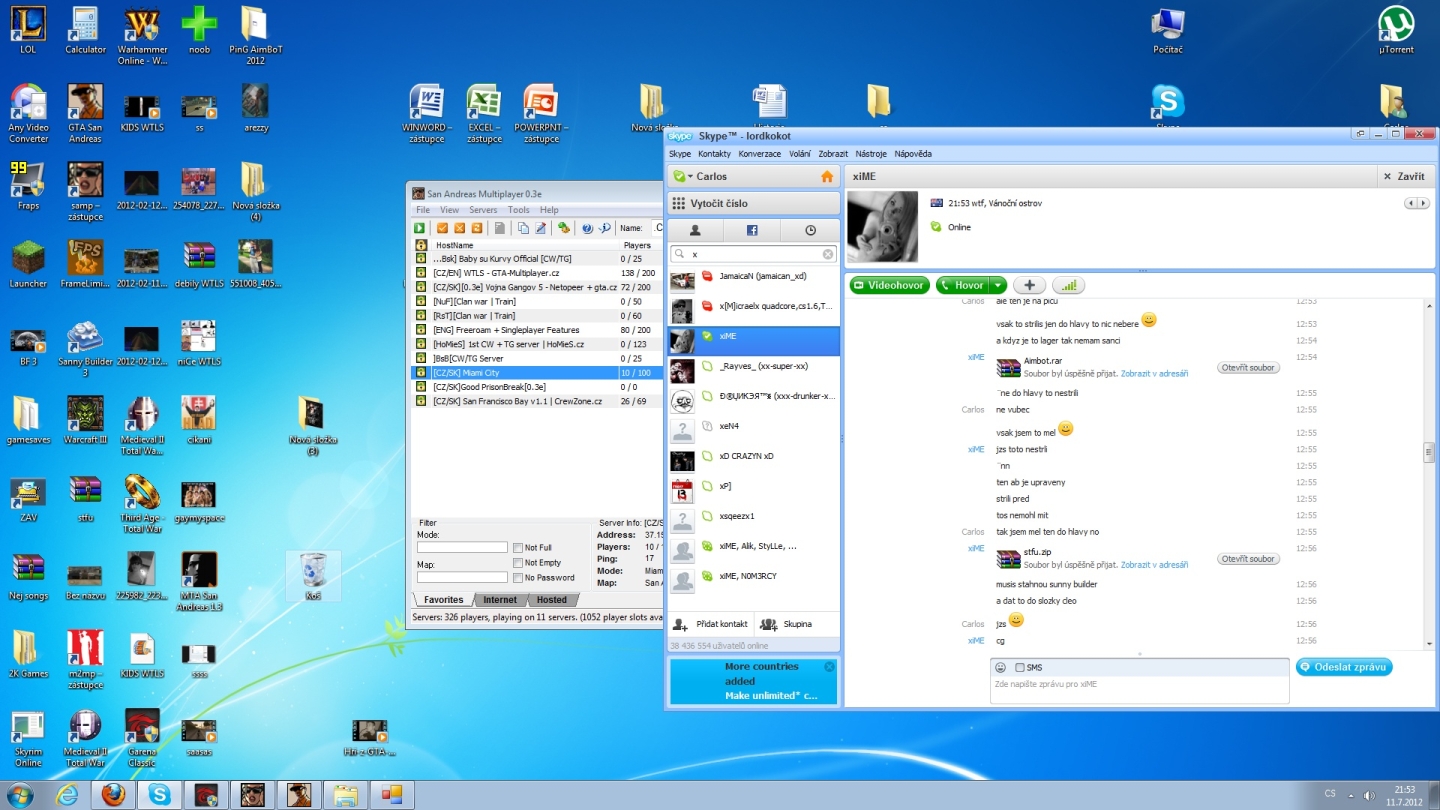
Task: Open emoticon picker in message box
Action: (1001, 667)
